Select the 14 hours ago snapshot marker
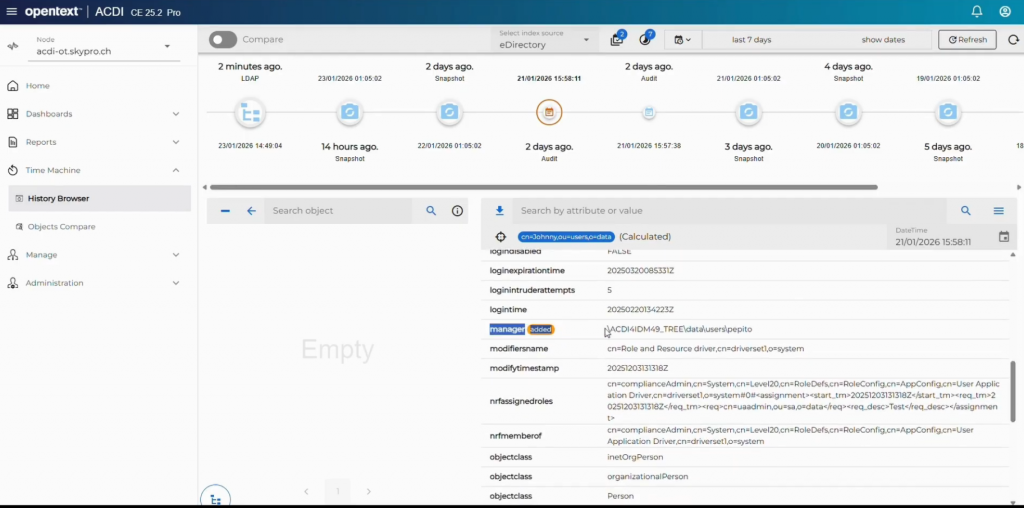 tap(349, 112)
